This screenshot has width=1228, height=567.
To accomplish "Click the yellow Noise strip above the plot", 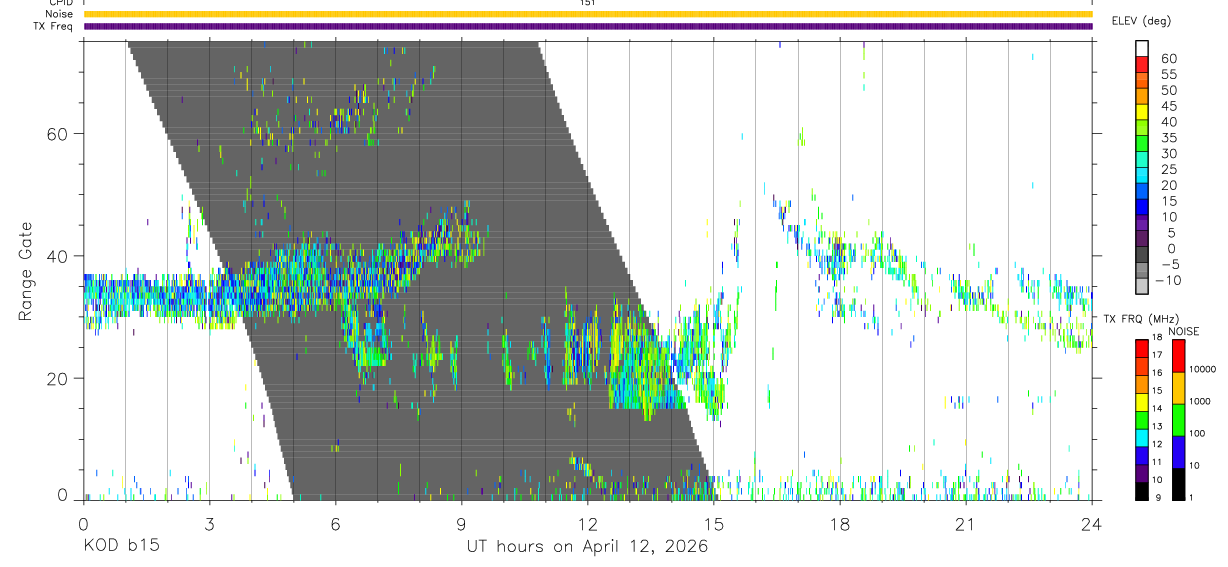I will pos(588,14).
